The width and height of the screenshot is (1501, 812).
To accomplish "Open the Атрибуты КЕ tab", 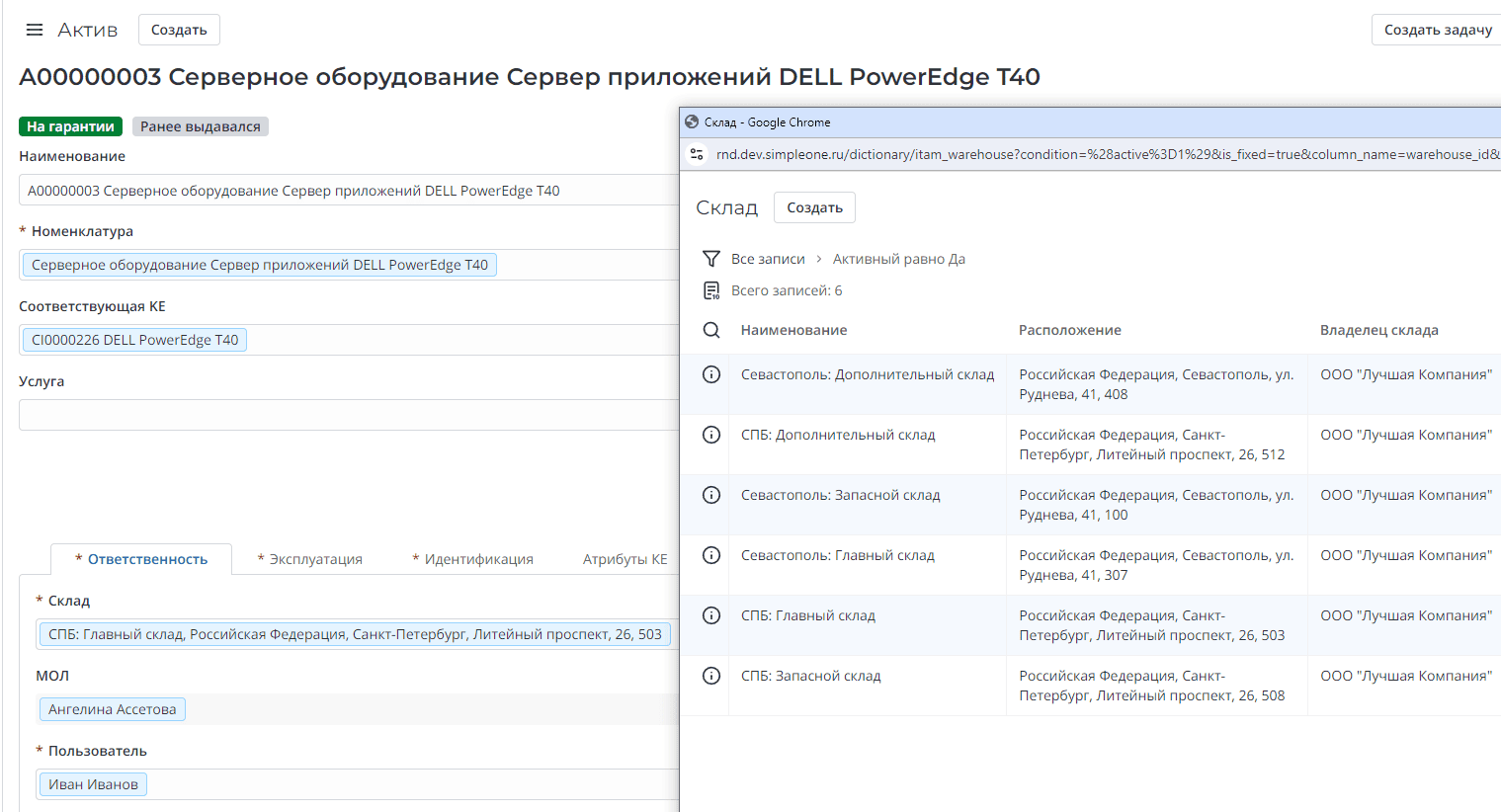I will (625, 559).
